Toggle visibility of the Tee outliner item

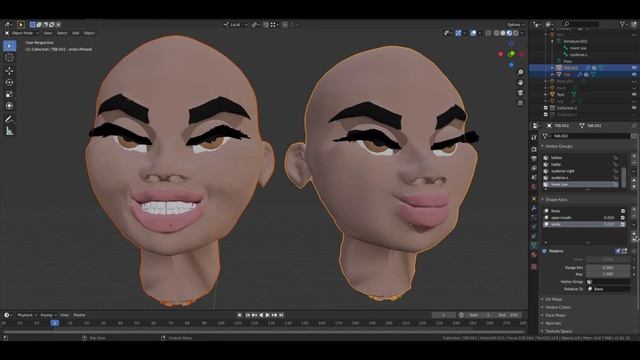coord(634,94)
